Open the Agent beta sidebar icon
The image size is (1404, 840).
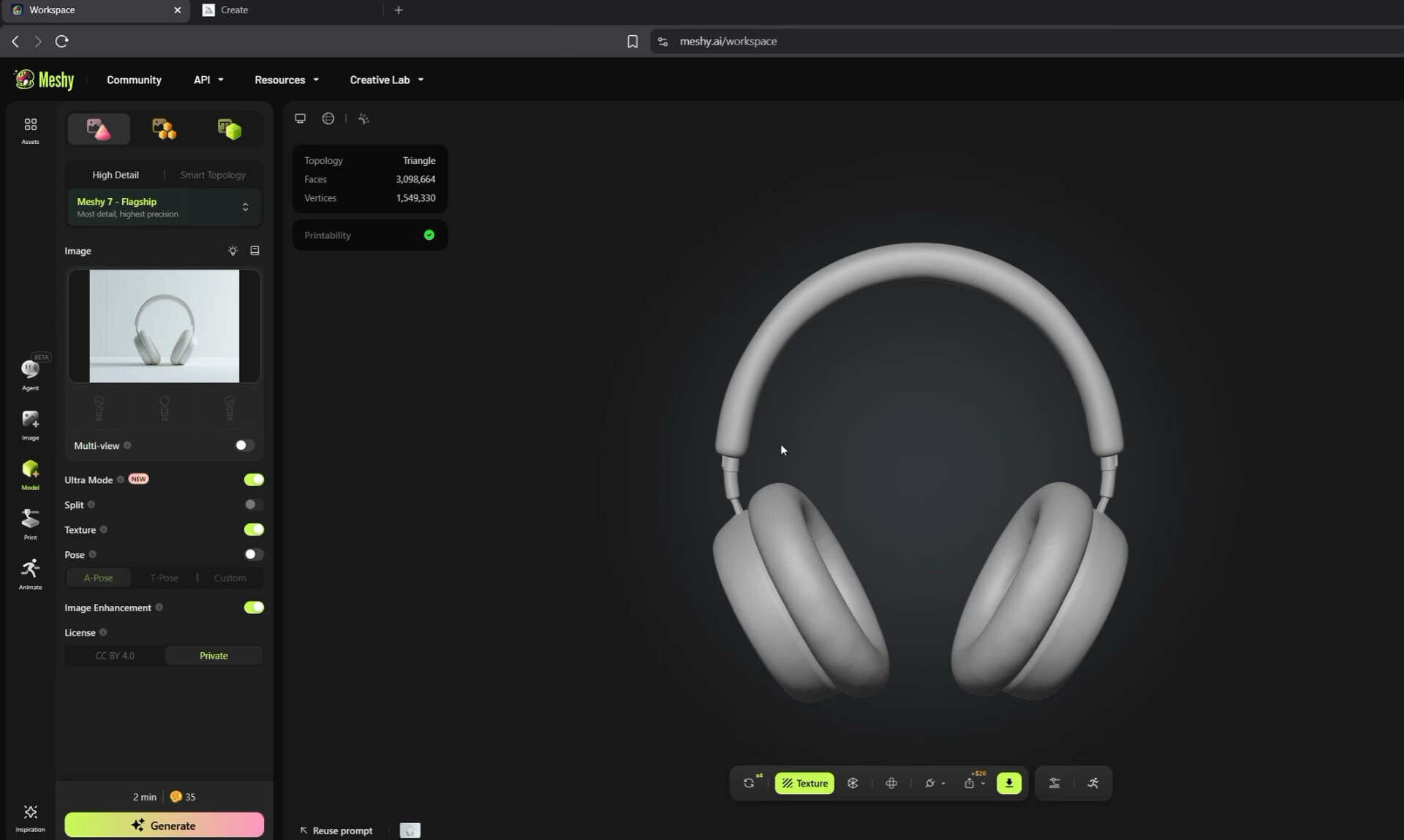[30, 374]
